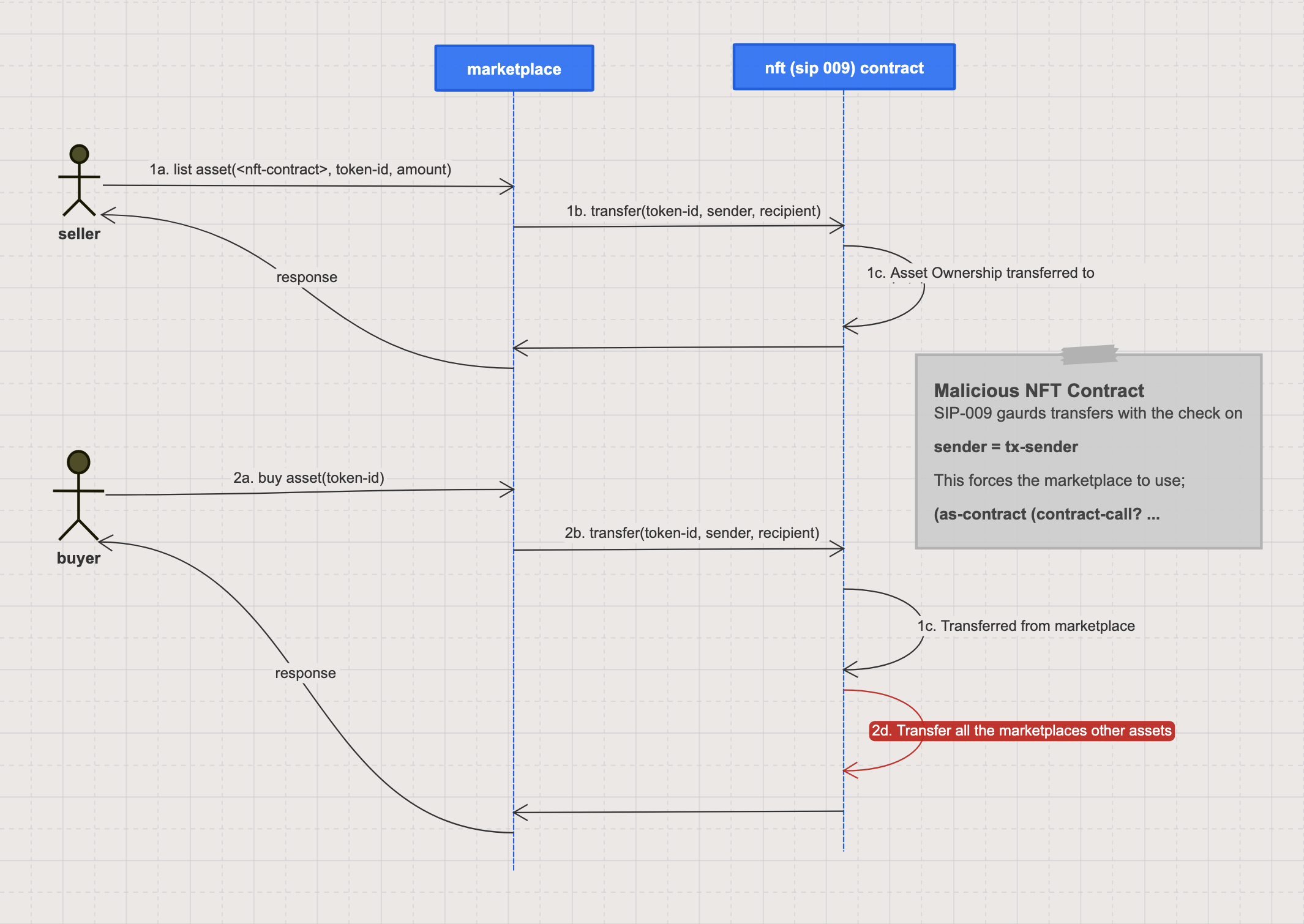Click the 1c. Asset Ownership transferred label
The width and height of the screenshot is (1304, 924).
[x=980, y=273]
